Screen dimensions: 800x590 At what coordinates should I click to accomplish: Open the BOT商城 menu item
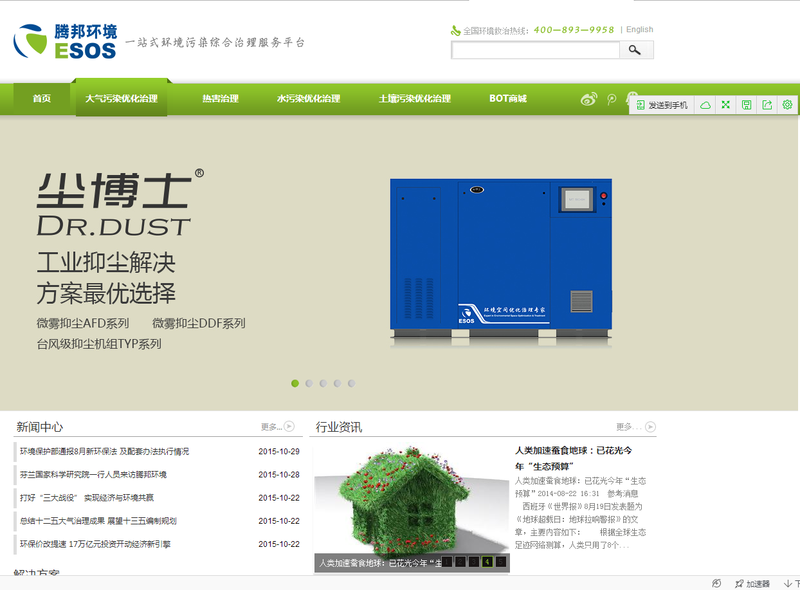point(508,99)
